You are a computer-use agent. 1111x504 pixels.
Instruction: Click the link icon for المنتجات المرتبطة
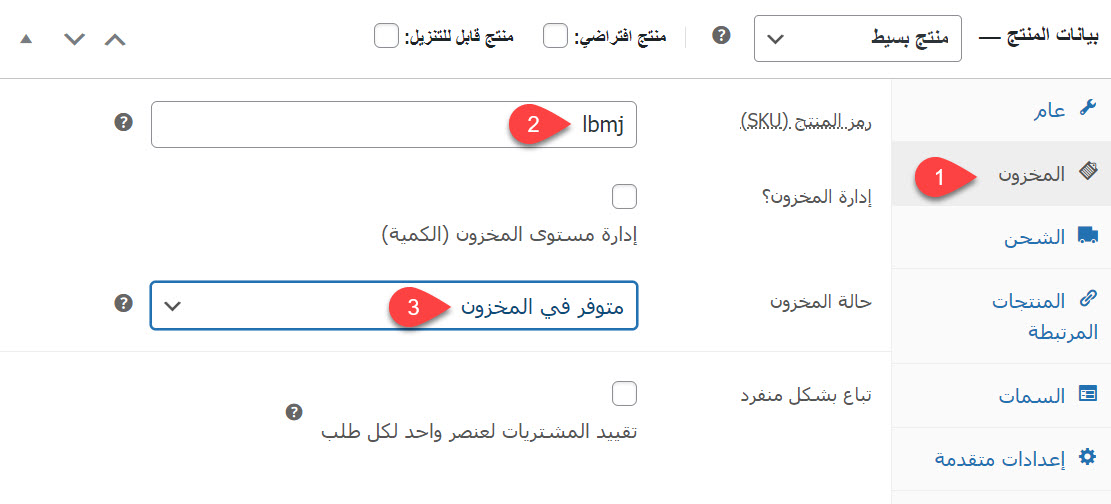coord(1088,299)
